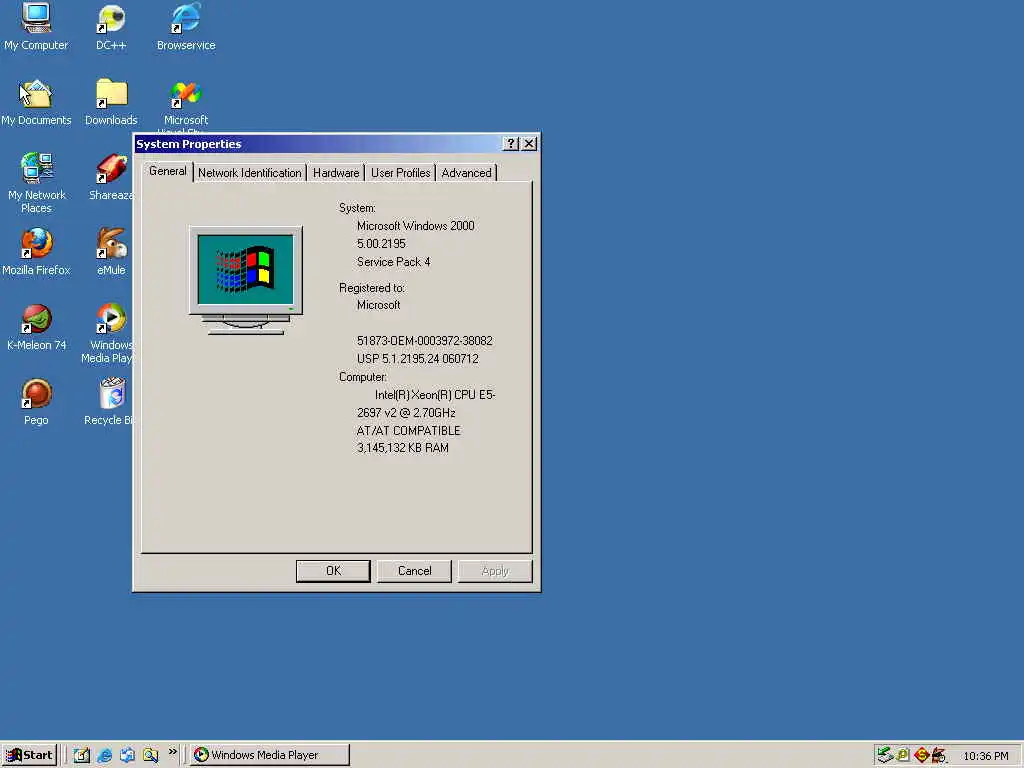Image resolution: width=1024 pixels, height=768 pixels.
Task: Click the system tray clock 10:36 PM
Action: tap(985, 756)
